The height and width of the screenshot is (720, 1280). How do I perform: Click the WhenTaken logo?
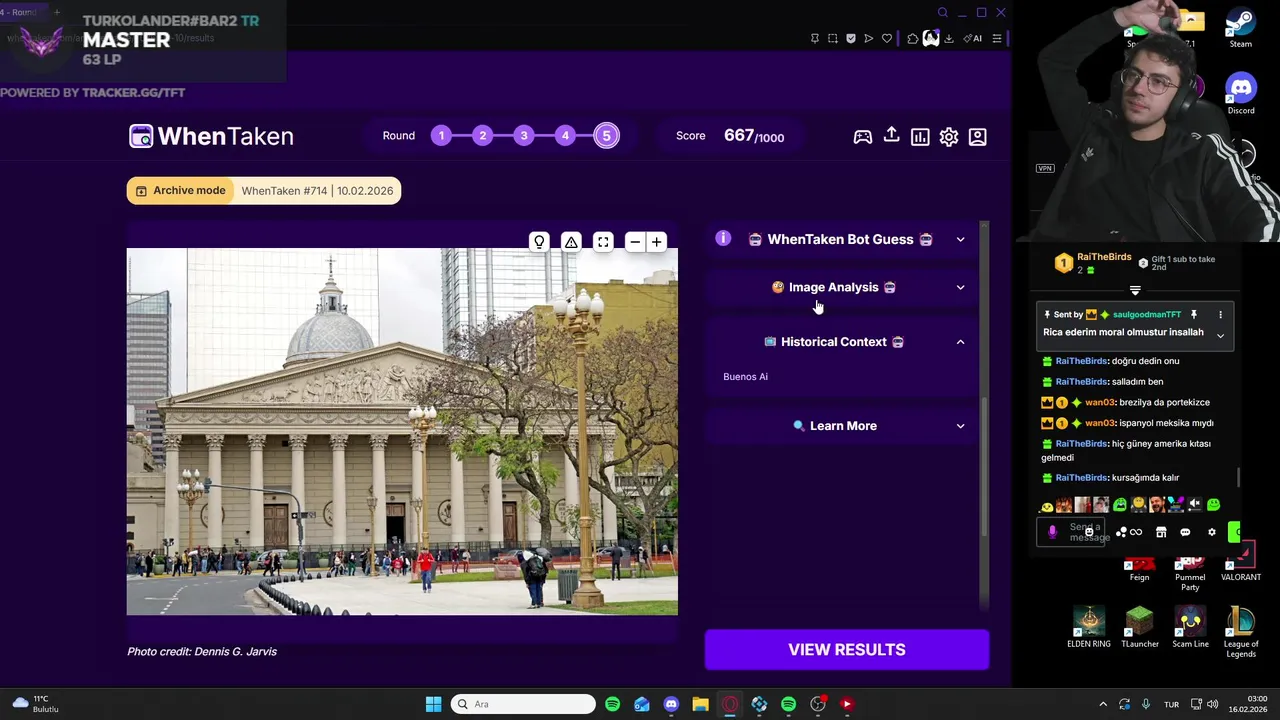point(211,136)
